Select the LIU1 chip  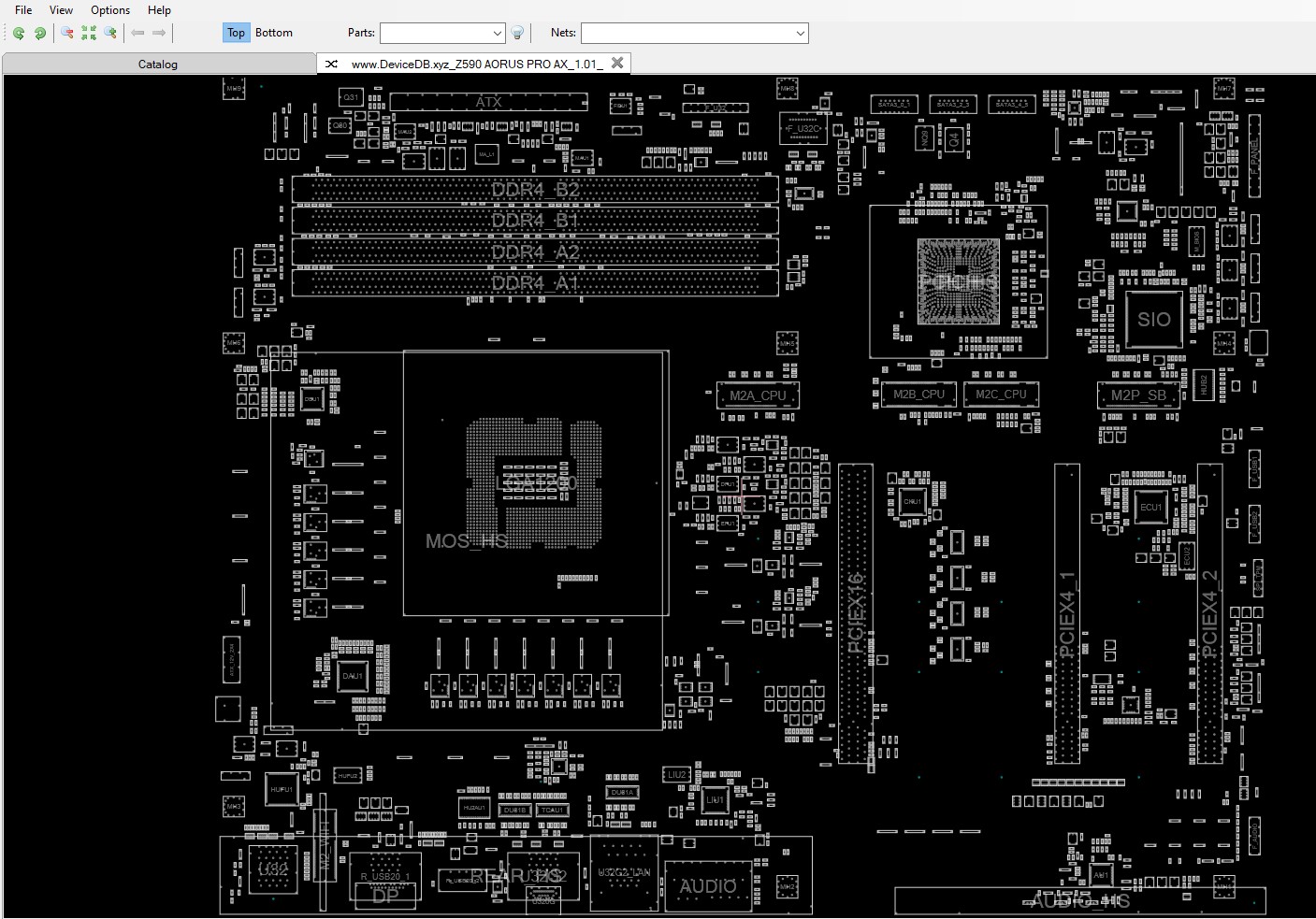[715, 800]
